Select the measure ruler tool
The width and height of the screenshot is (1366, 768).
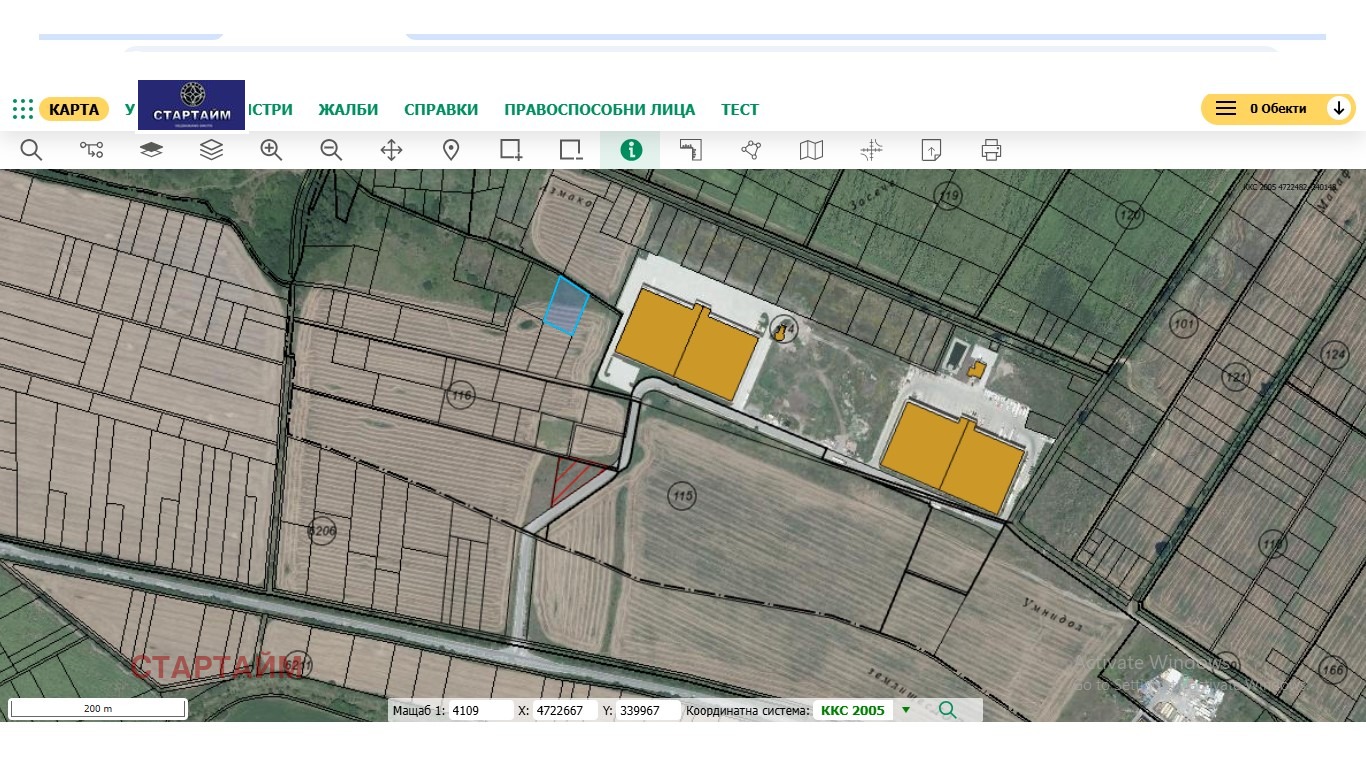[x=690, y=150]
